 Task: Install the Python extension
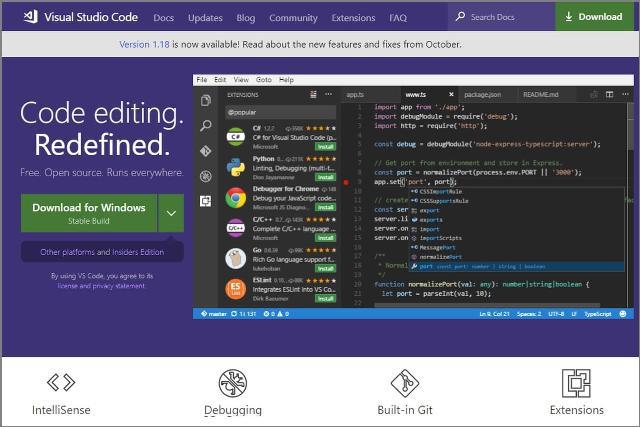point(325,177)
